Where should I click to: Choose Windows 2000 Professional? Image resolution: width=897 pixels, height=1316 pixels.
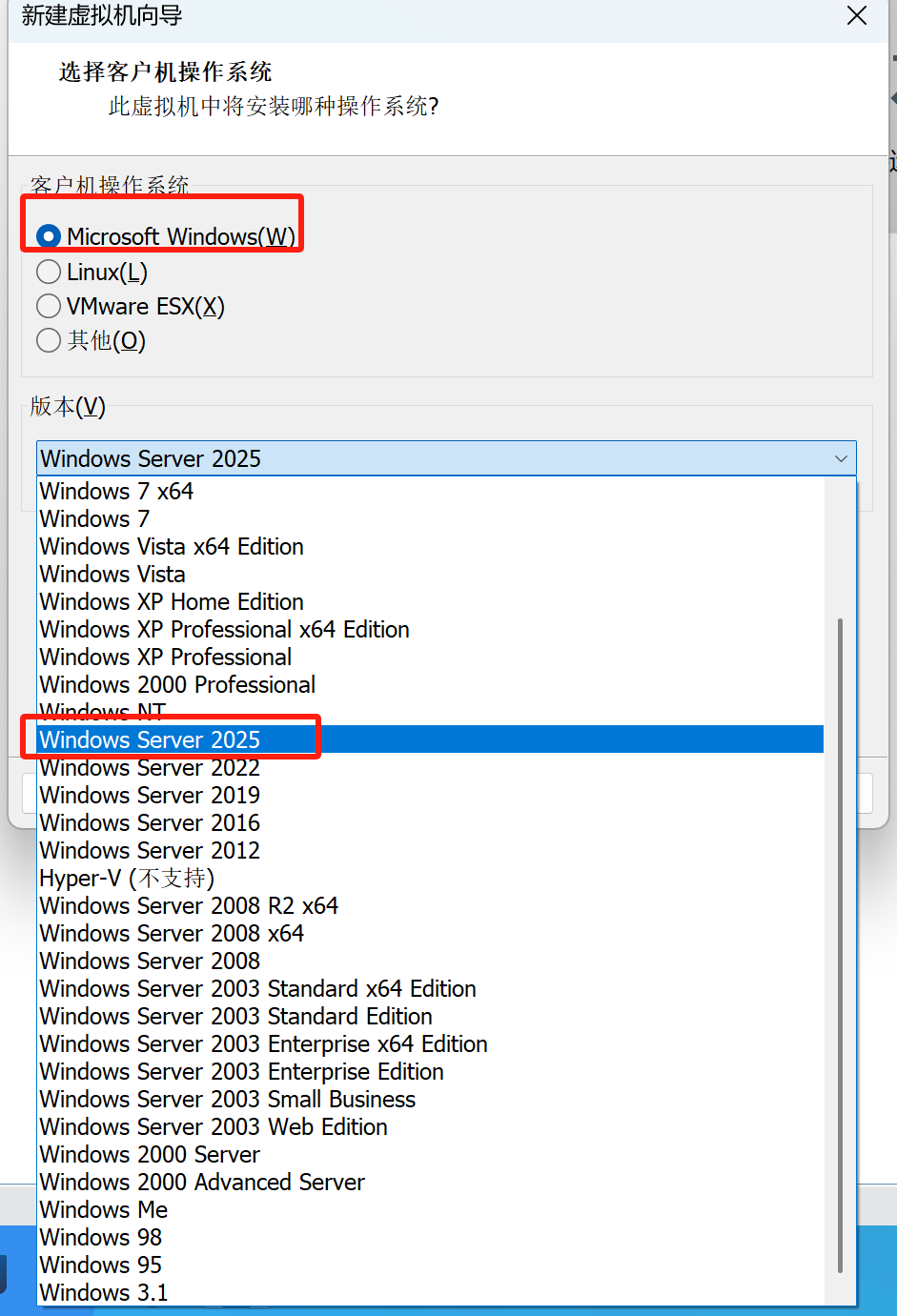(431, 684)
